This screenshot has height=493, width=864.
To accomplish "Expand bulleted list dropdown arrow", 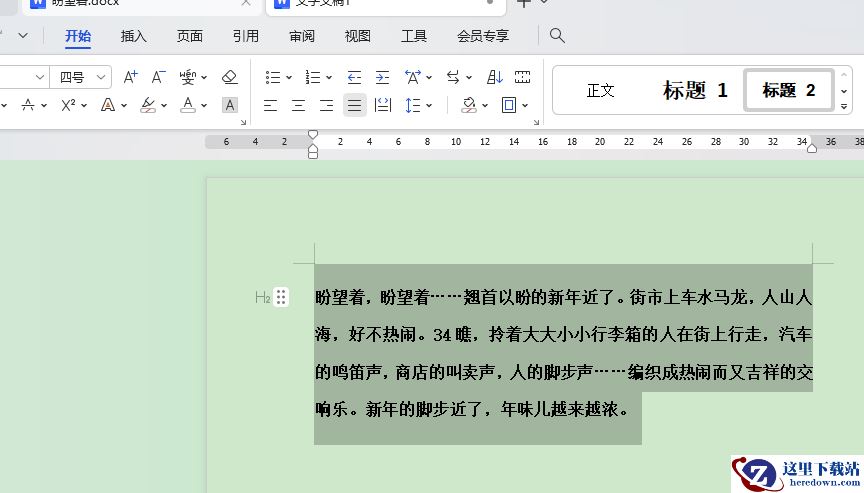I will tap(289, 78).
